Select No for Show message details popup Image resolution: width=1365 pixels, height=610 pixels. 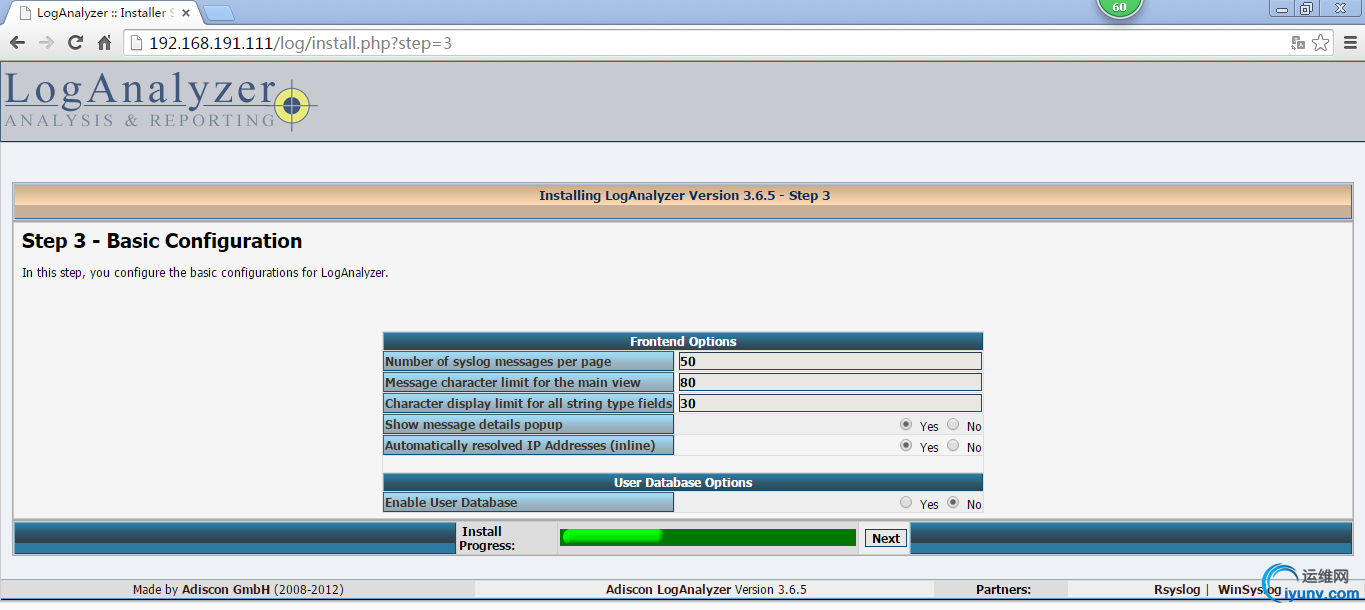953,424
